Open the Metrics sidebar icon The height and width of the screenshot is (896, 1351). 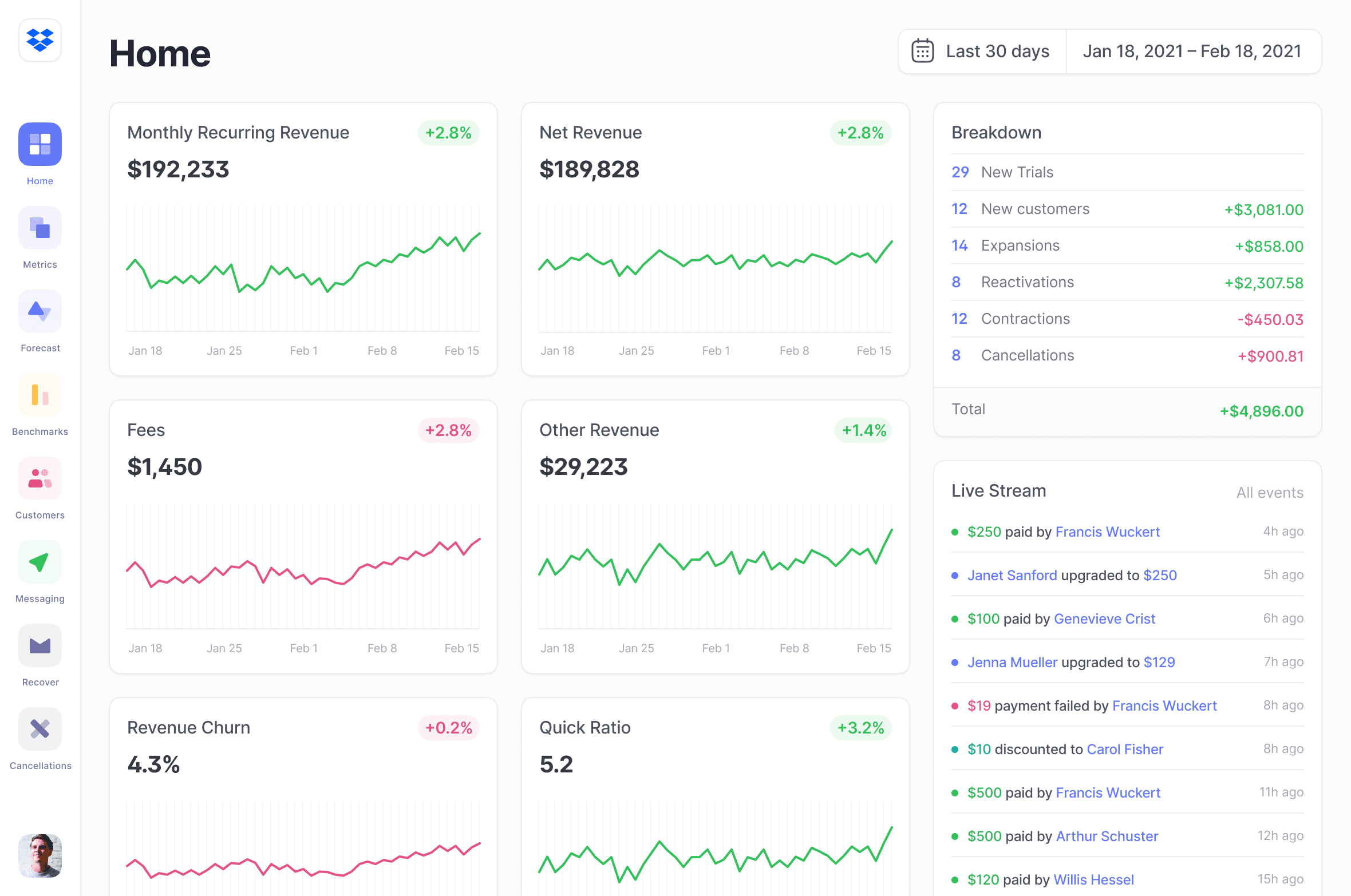40,228
